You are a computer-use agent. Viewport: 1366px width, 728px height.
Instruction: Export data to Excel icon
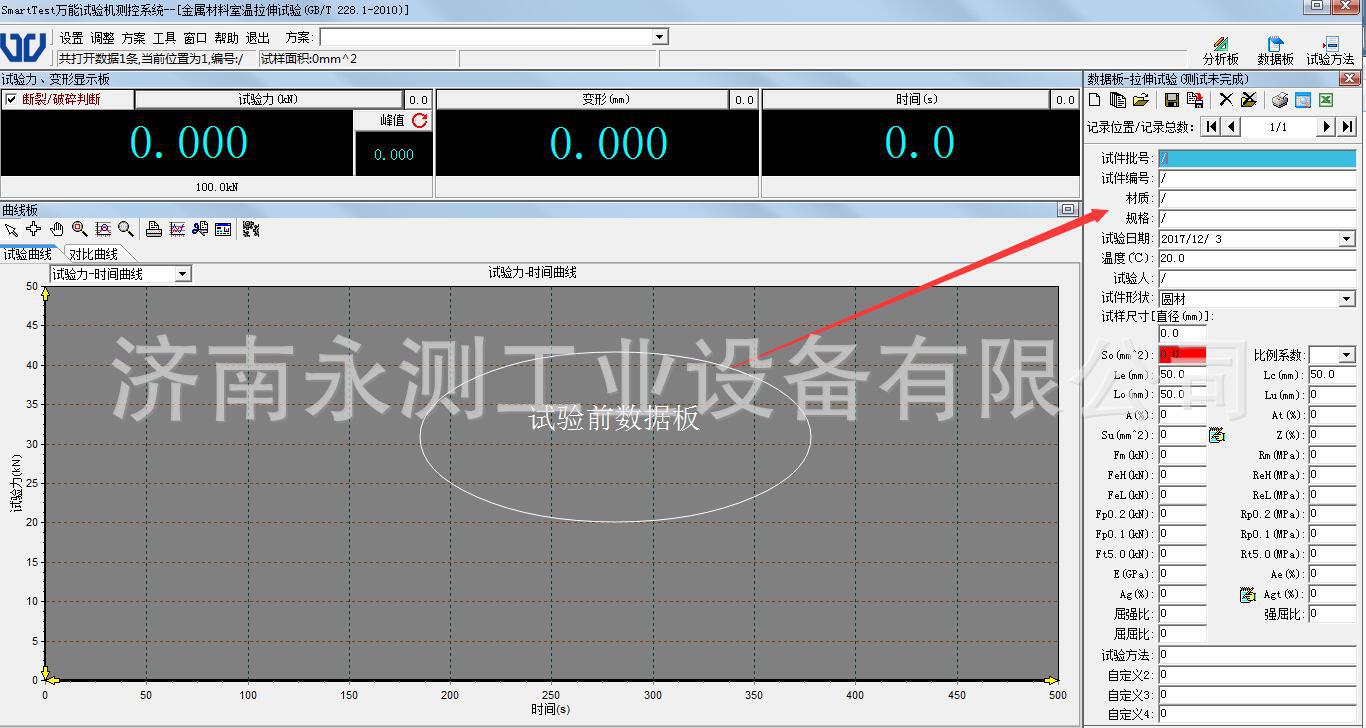click(1326, 100)
